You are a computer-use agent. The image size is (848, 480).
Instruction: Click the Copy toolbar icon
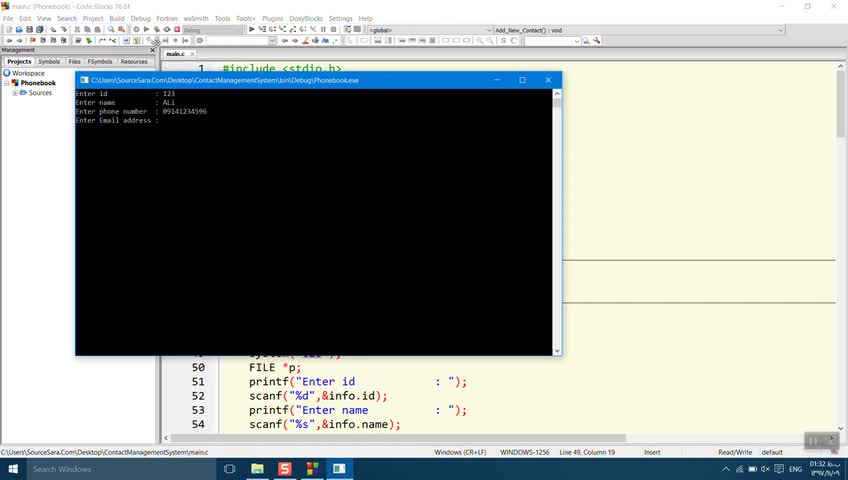point(87,29)
